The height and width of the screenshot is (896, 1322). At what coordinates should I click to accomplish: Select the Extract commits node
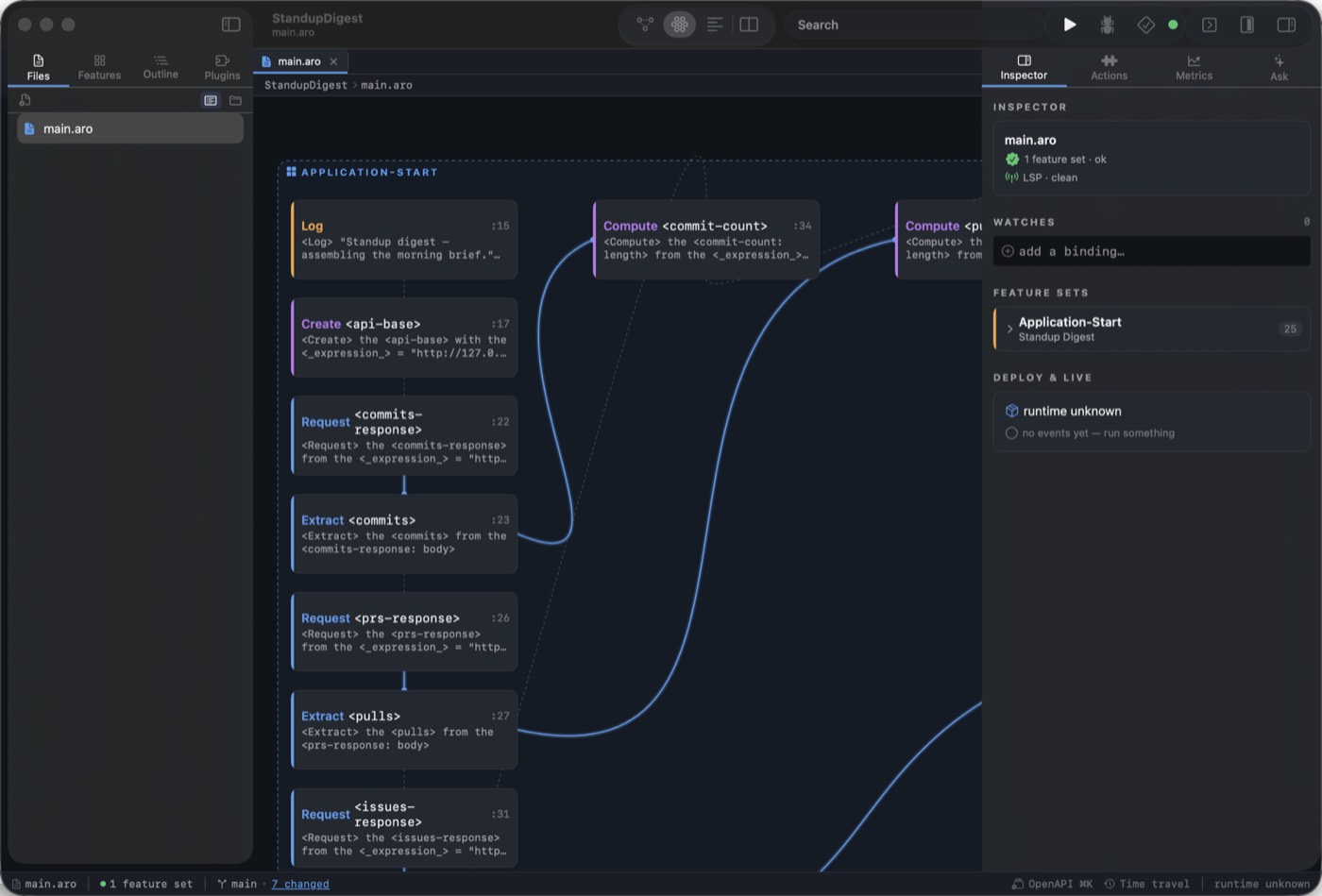click(x=404, y=534)
